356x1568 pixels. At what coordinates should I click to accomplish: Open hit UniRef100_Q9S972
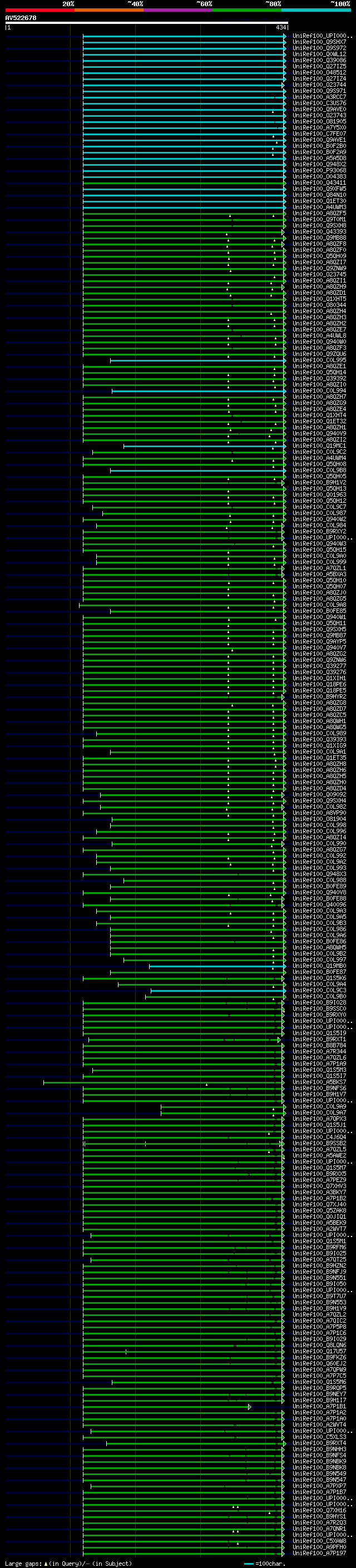319,48
